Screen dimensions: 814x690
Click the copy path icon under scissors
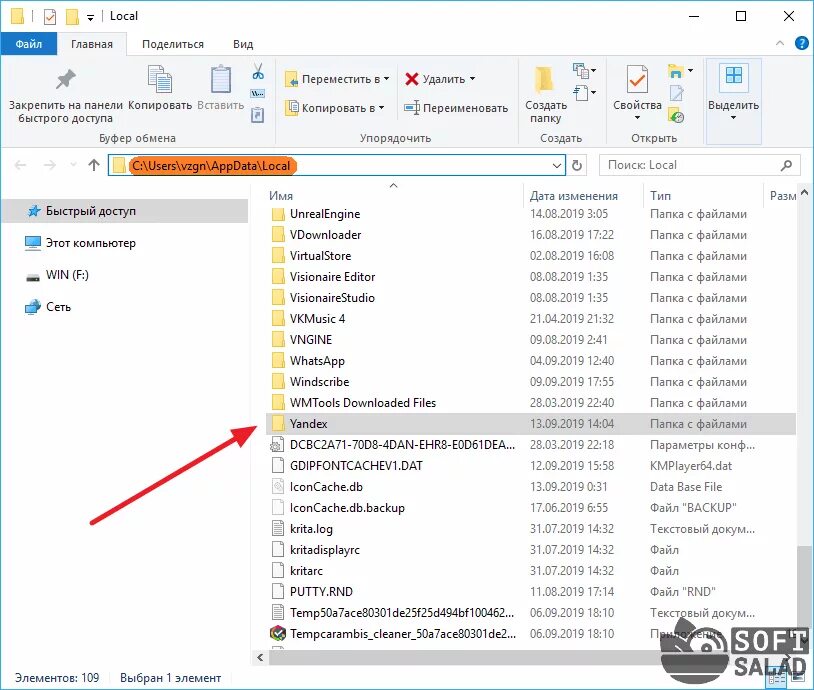257,93
